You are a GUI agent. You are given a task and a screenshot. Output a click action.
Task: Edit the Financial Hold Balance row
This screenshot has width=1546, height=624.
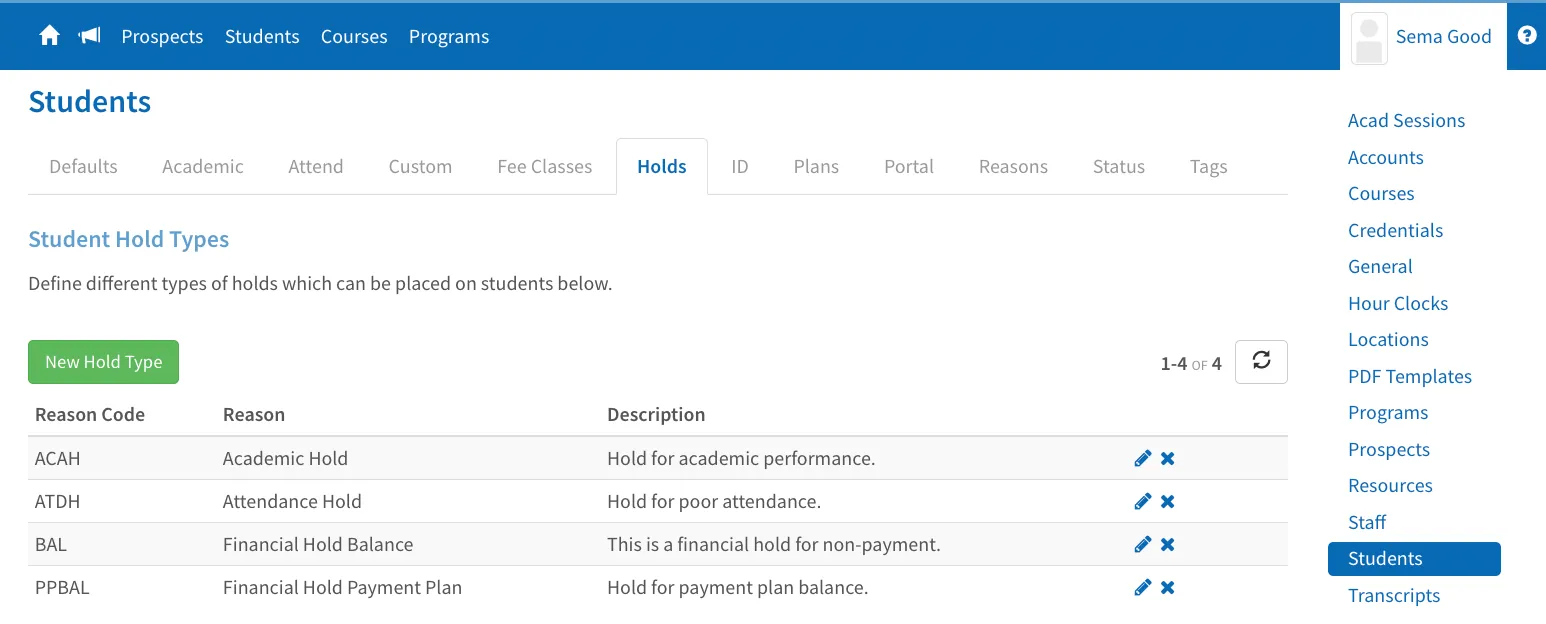click(x=1143, y=544)
